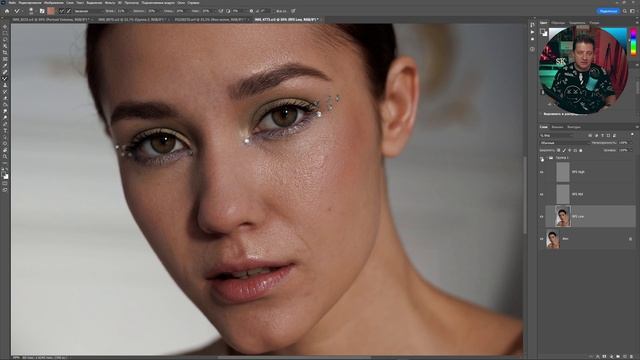Hide the SFS High layer
640x360 pixels.
point(542,172)
